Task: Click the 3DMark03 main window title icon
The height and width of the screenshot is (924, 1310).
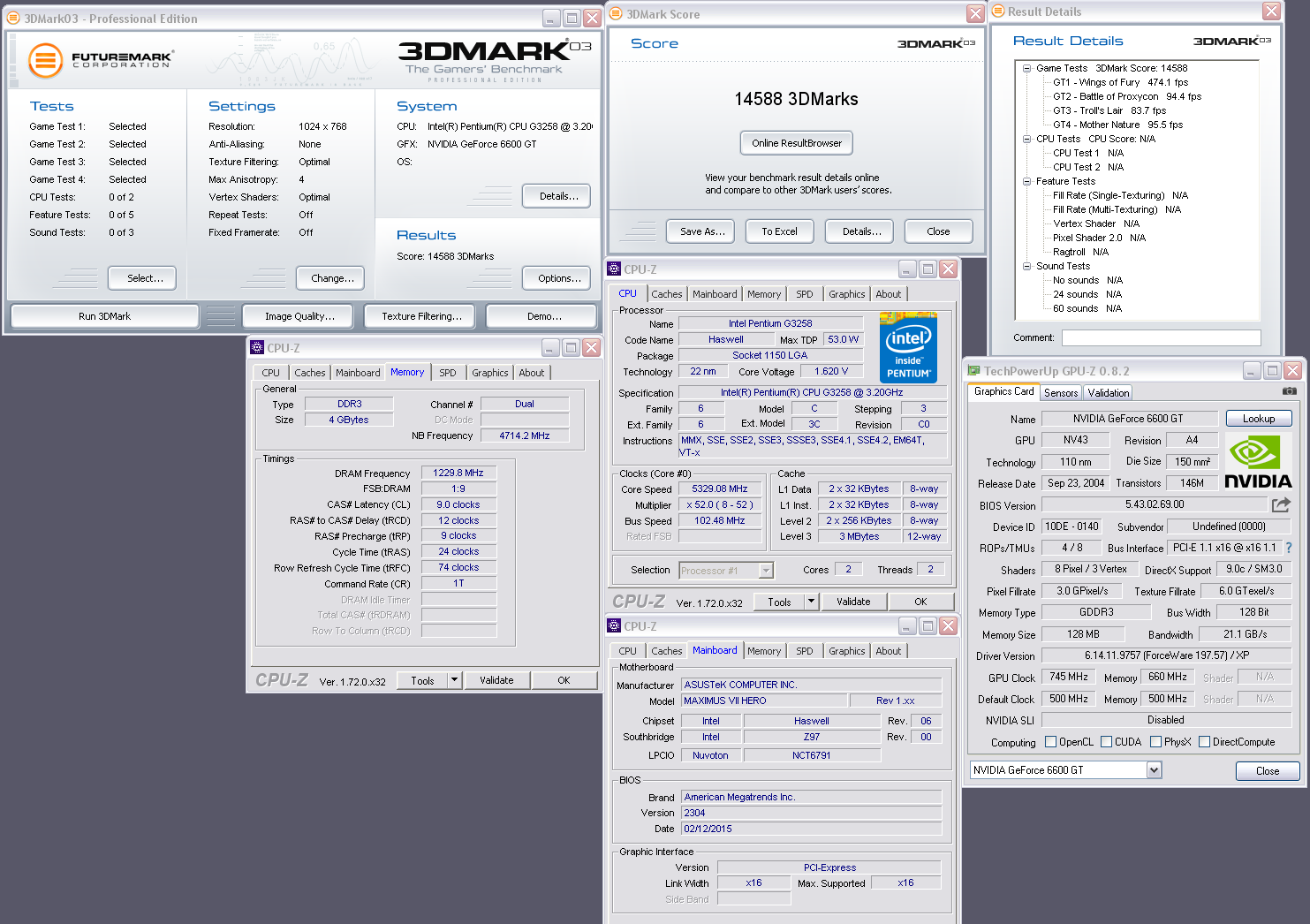Action: pyautogui.click(x=13, y=18)
